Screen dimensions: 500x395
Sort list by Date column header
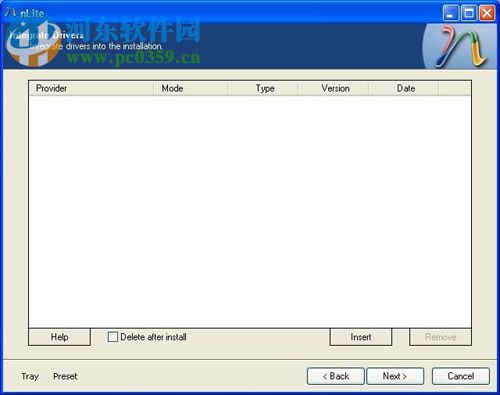click(x=404, y=88)
